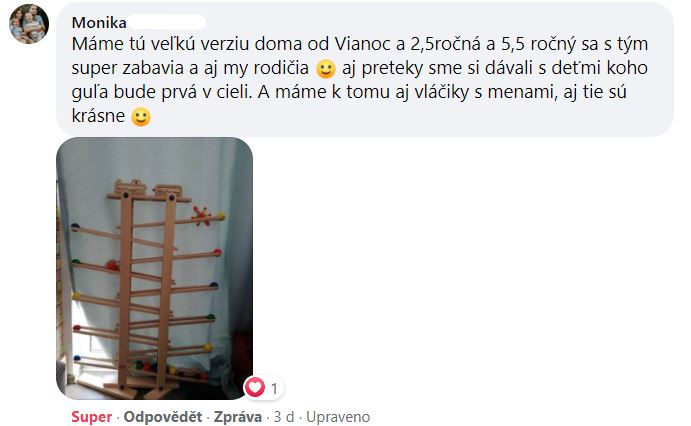691x426 pixels.
Task: Open the attached marble run photo
Action: pos(155,268)
